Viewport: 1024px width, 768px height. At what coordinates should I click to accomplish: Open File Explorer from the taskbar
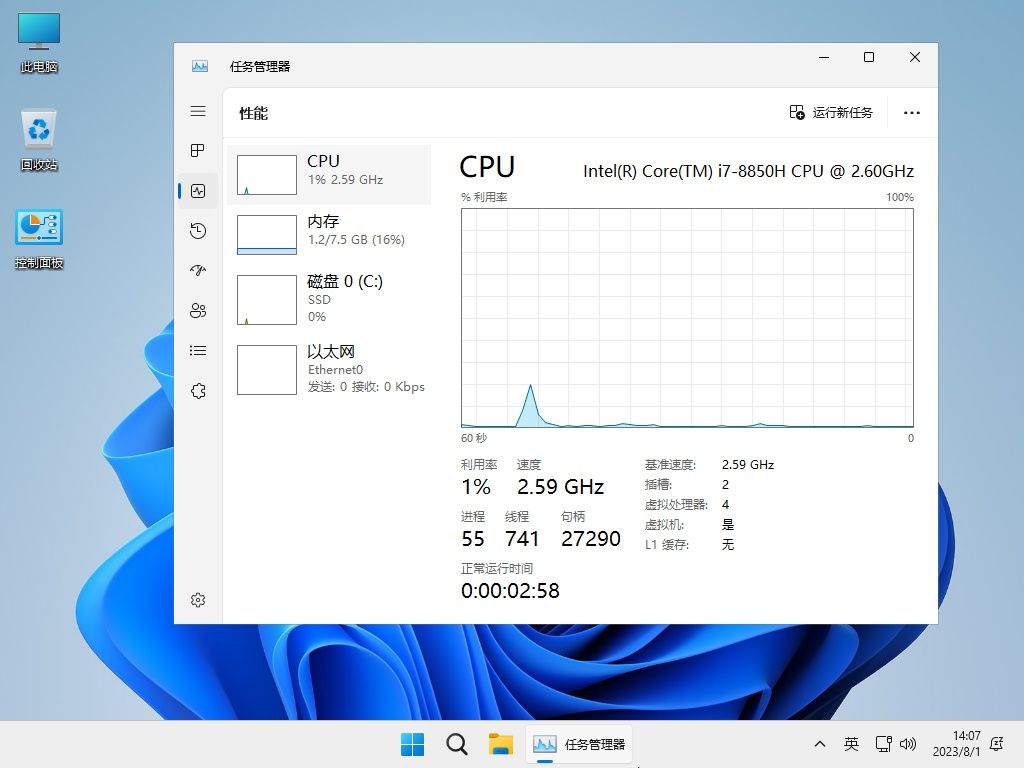[501, 744]
